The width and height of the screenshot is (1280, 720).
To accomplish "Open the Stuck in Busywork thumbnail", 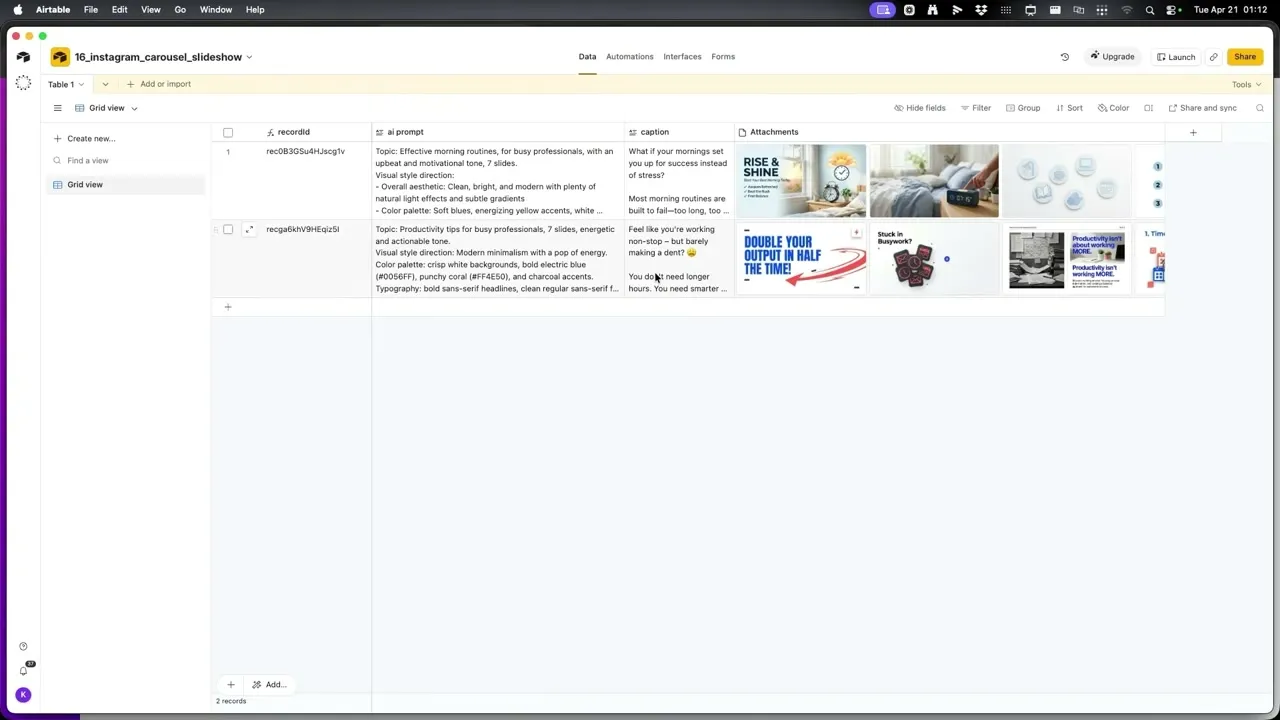I will pos(934,259).
